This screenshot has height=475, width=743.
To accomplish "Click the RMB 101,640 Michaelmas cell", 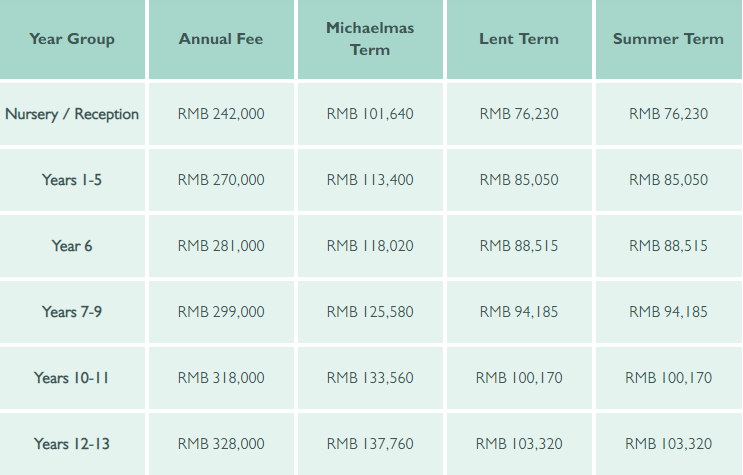I will tap(370, 114).
